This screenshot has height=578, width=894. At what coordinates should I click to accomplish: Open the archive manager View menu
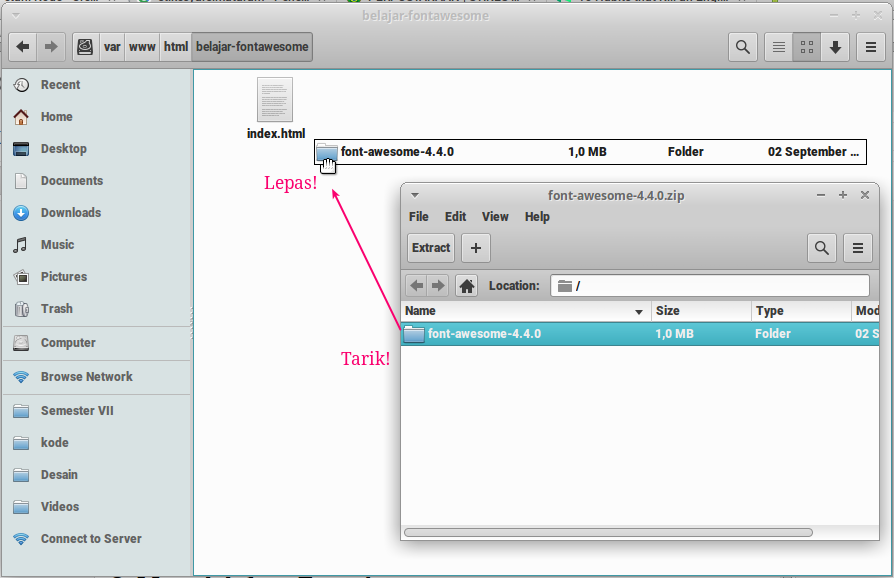click(x=495, y=217)
